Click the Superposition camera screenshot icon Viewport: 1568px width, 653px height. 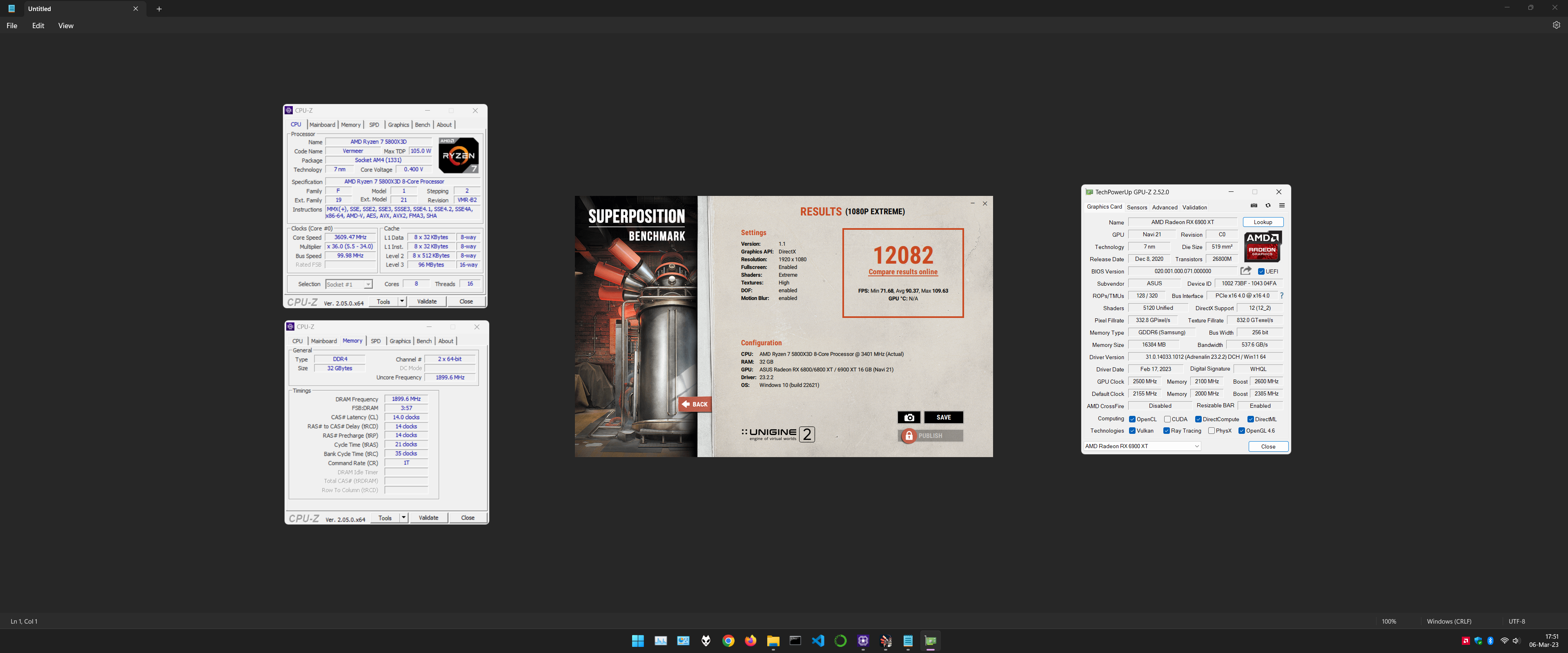point(909,418)
